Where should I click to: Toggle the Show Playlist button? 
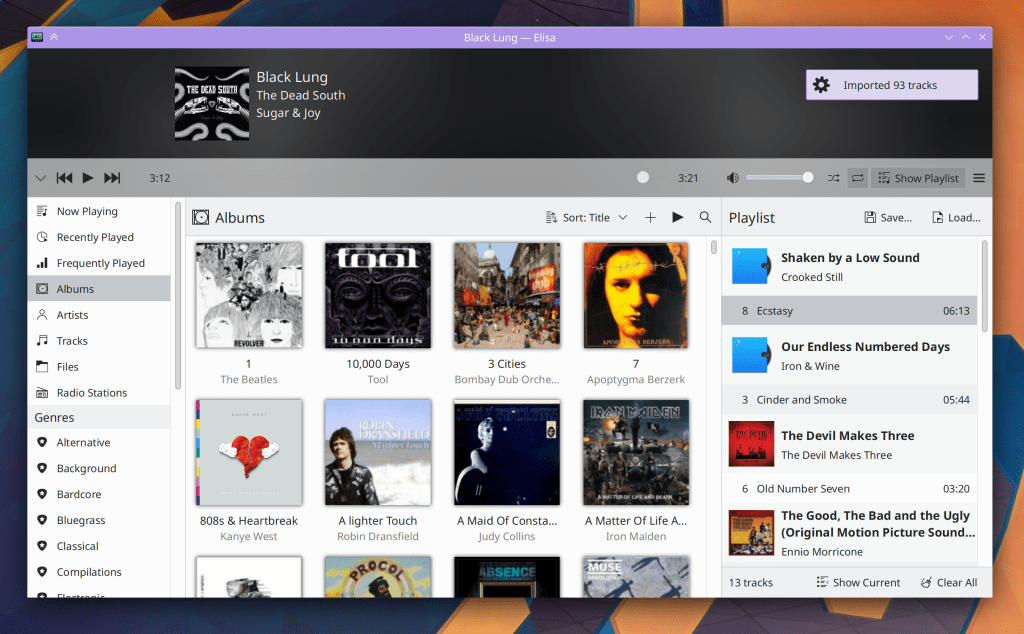pos(917,178)
